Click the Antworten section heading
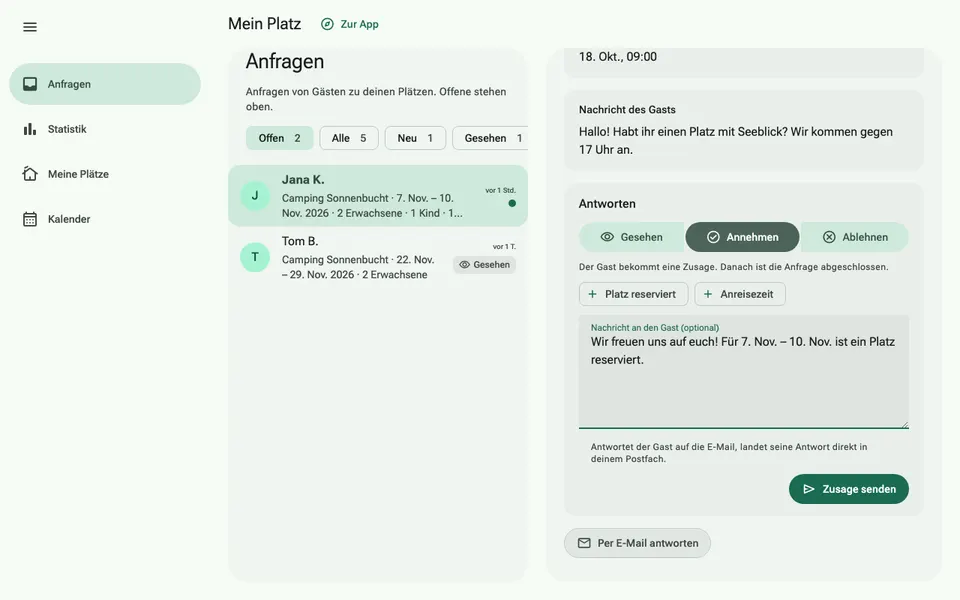 click(x=607, y=204)
